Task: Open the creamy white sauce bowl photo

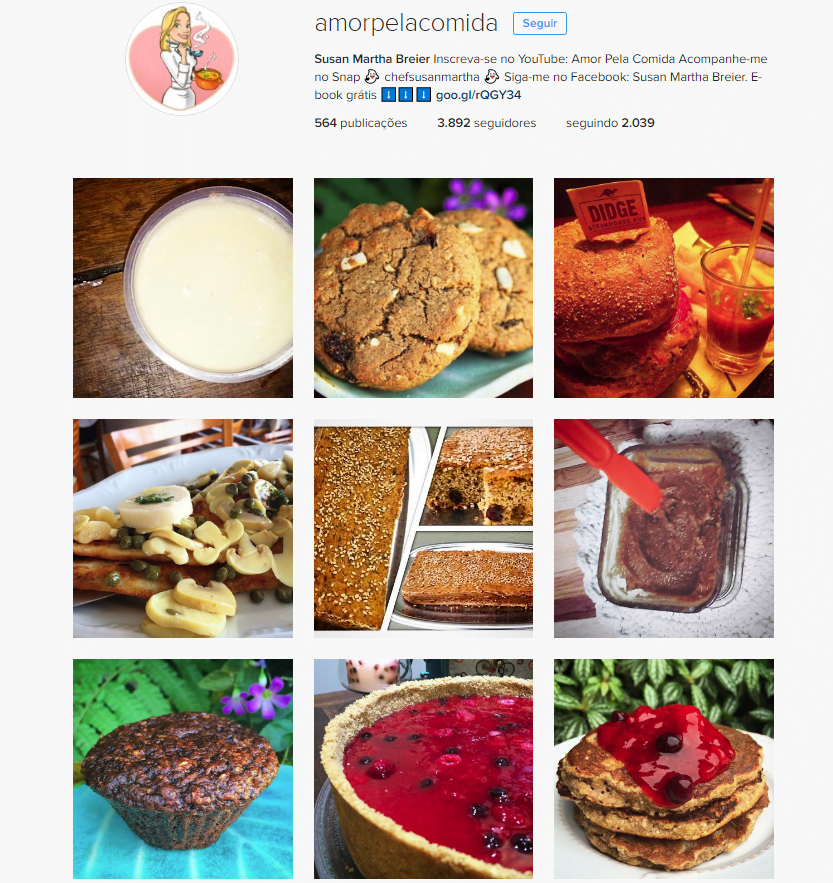Action: coord(183,288)
